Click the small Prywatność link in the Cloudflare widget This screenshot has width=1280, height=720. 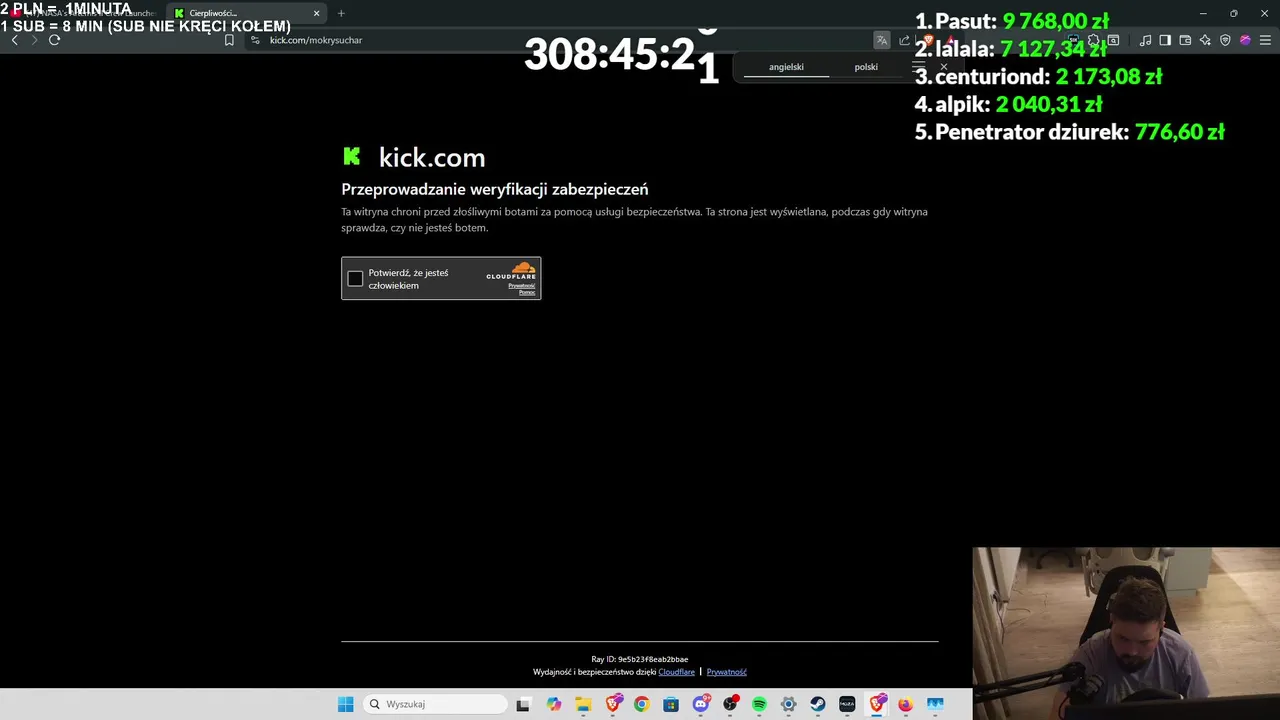click(522, 285)
